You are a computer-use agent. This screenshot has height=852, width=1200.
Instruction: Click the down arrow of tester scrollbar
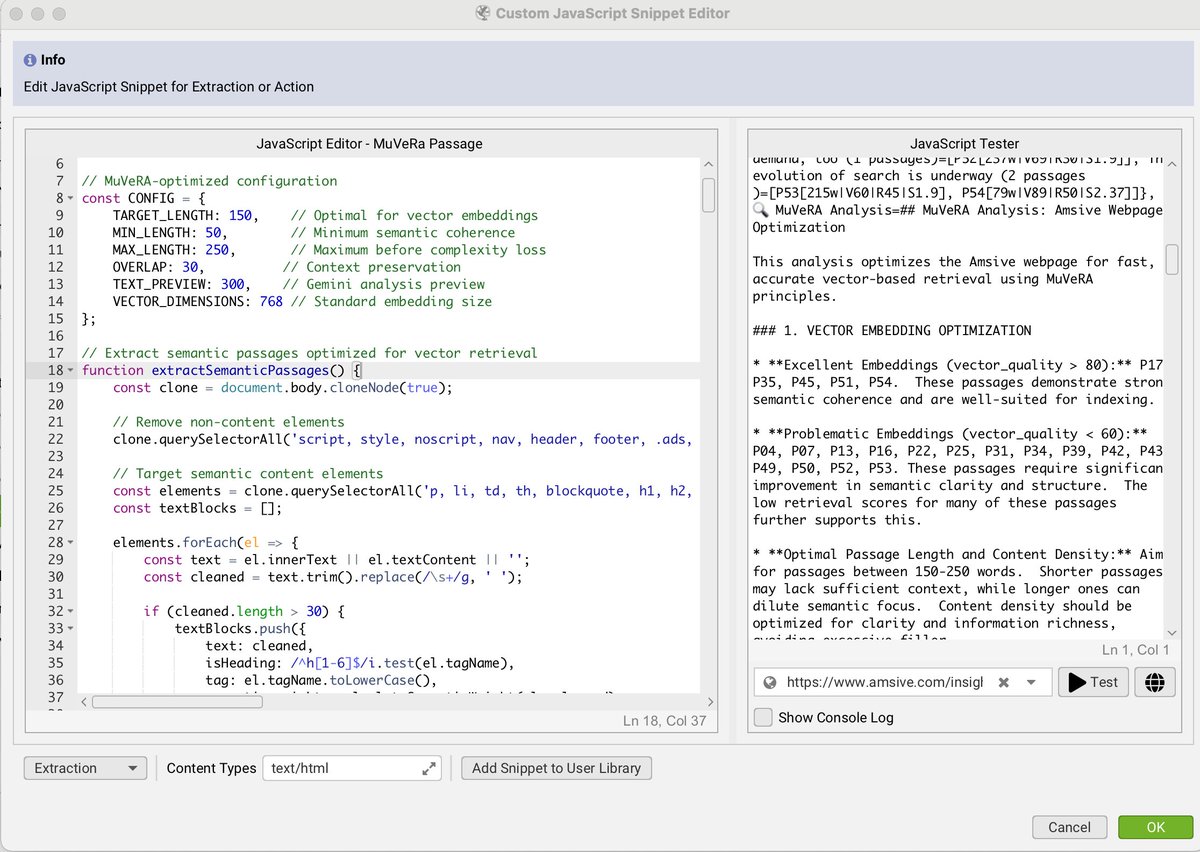pos(1172,632)
